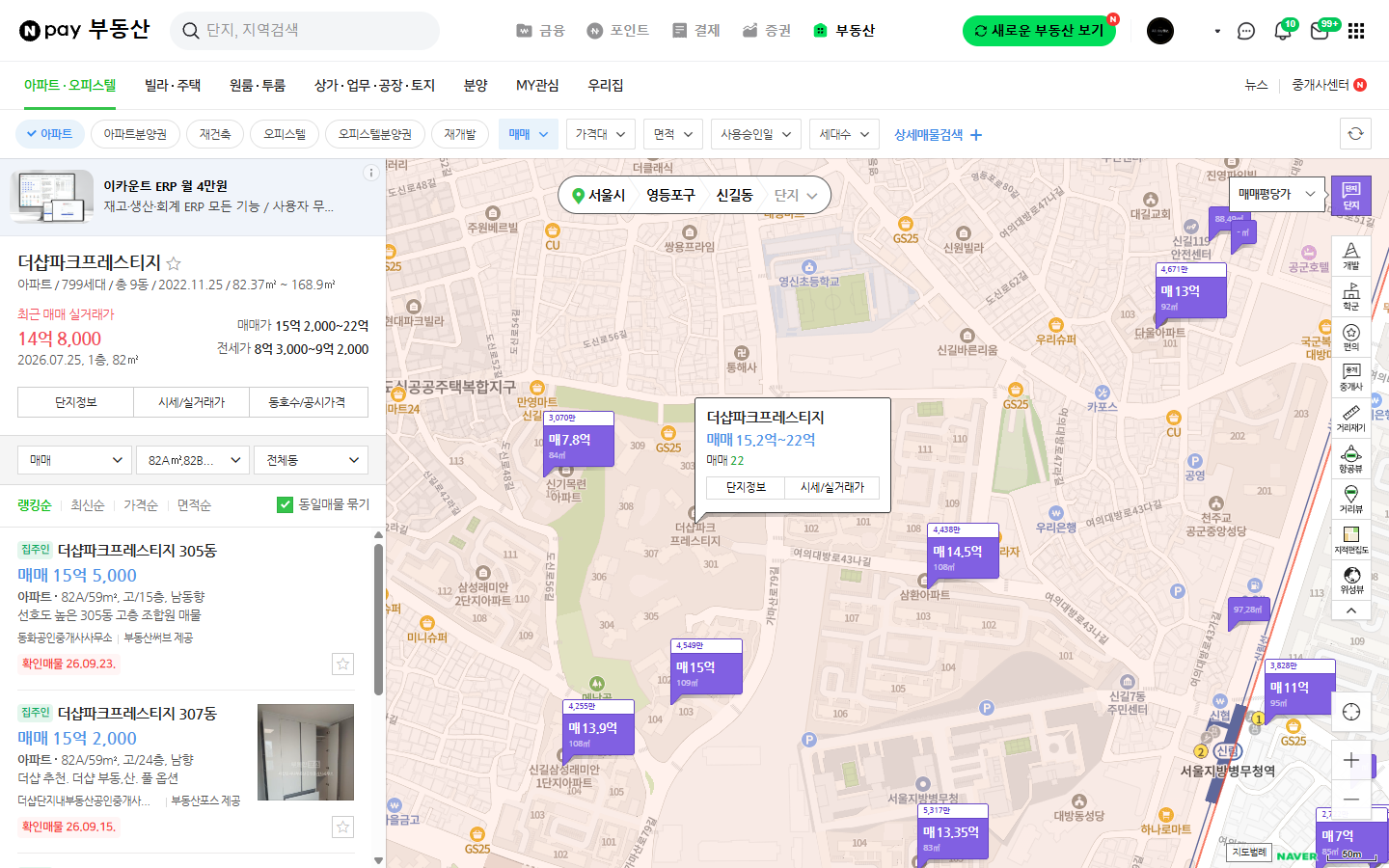Select the 상가·업무·공장·토지 tab
The height and width of the screenshot is (868, 1389).
point(374,85)
